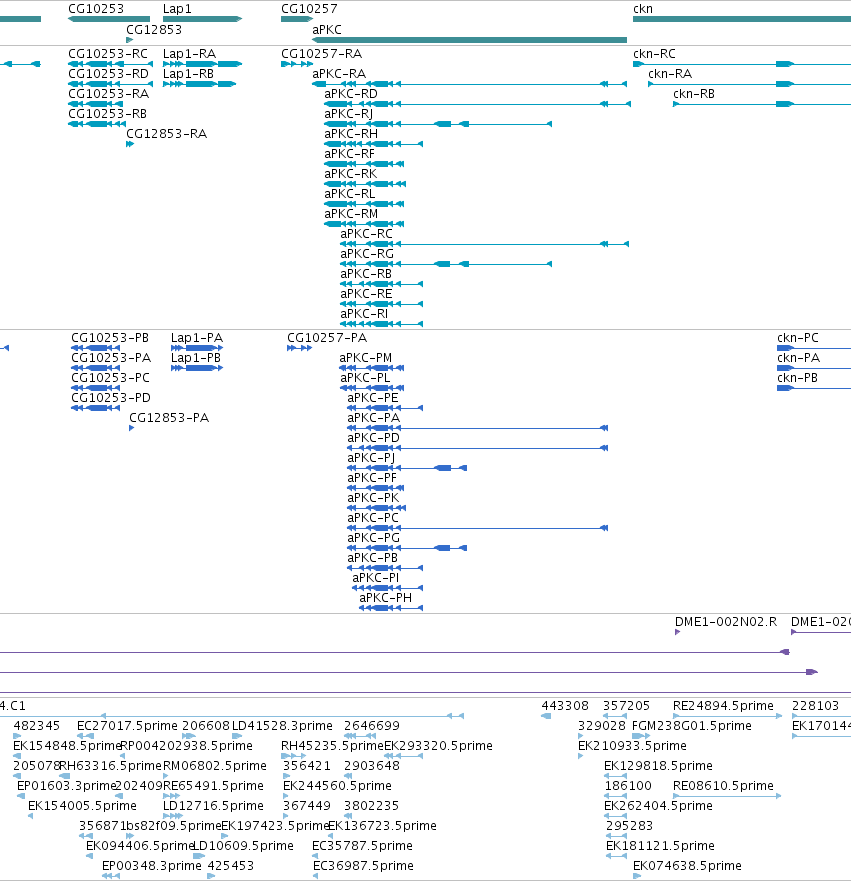
Task: Open the ckn-RB transcript label
Action: click(x=694, y=94)
